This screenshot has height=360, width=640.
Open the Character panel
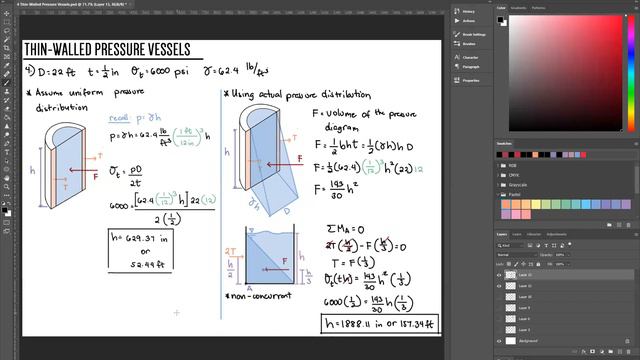coord(466,57)
